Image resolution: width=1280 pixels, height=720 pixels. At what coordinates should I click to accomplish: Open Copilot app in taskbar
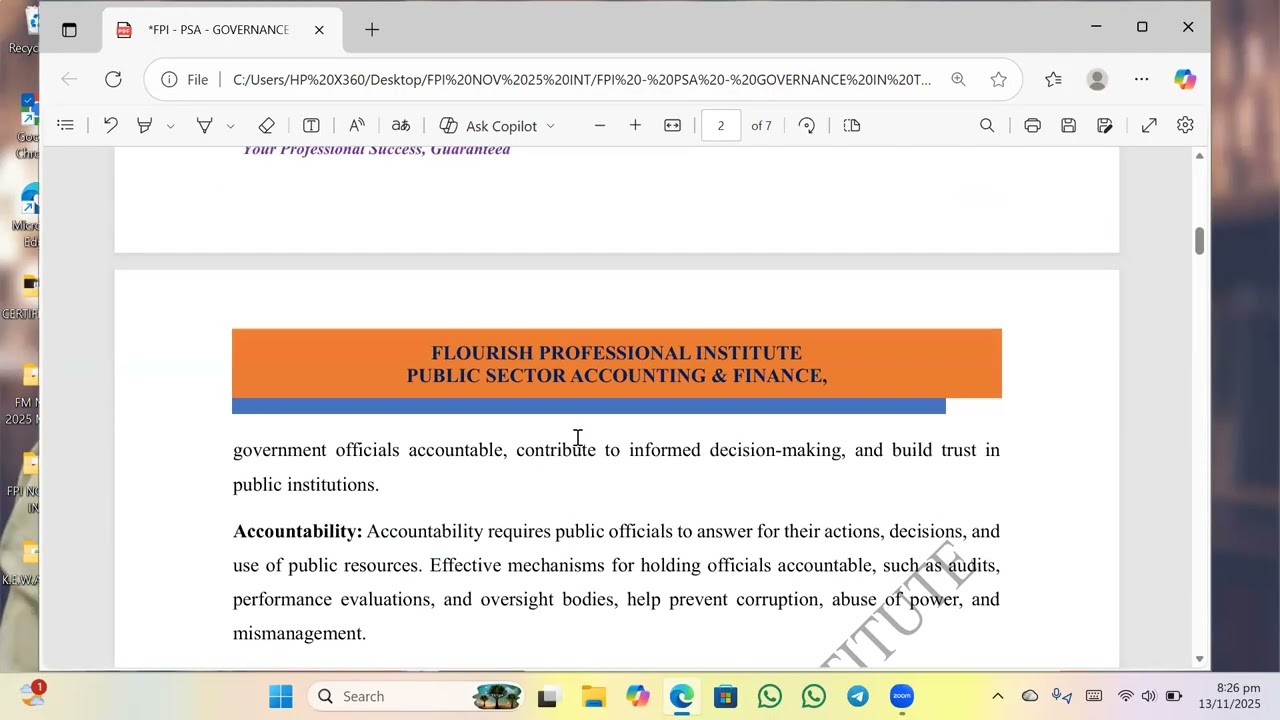point(638,696)
